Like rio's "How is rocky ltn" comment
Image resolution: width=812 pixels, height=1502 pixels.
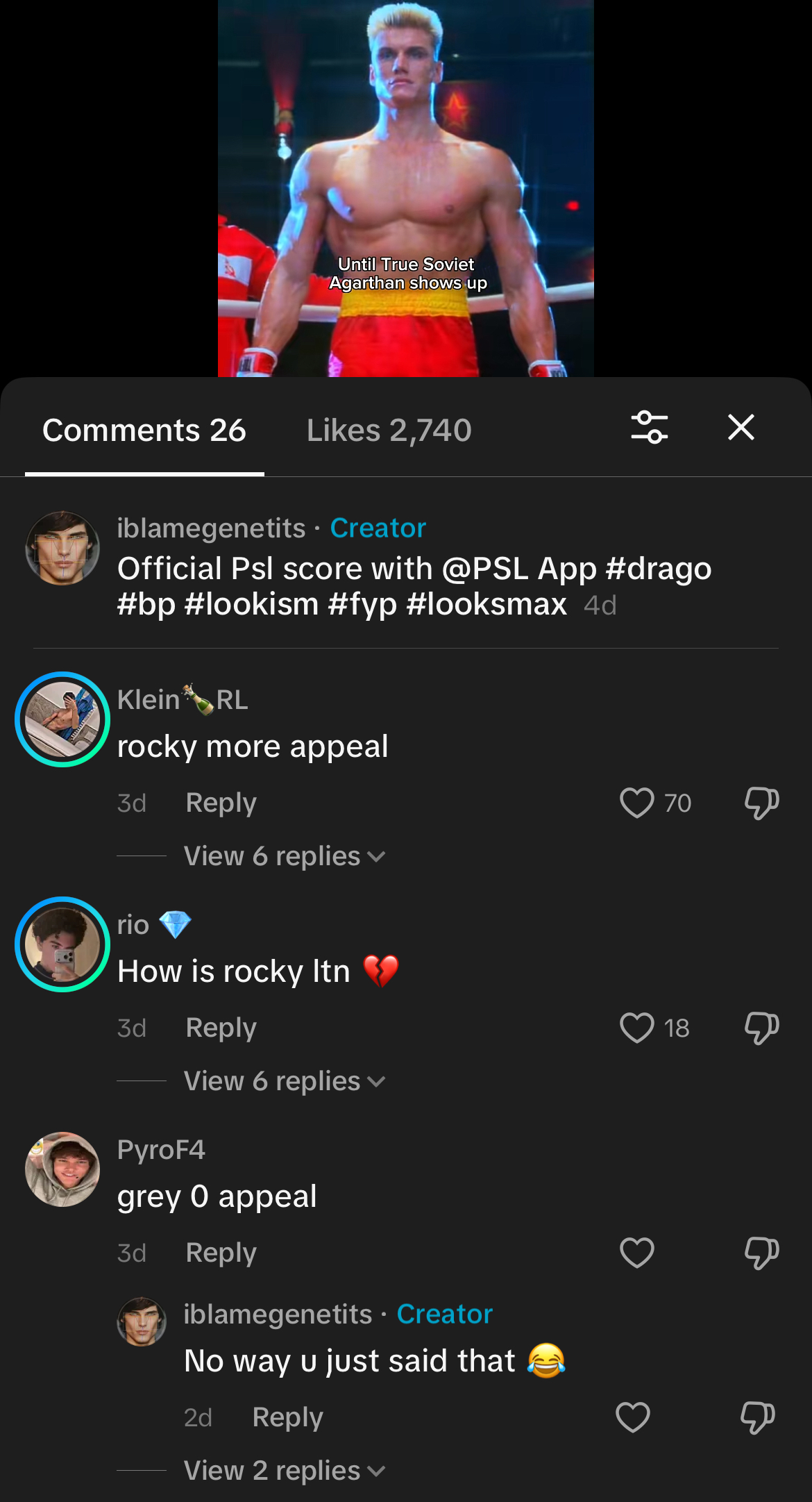636,1028
